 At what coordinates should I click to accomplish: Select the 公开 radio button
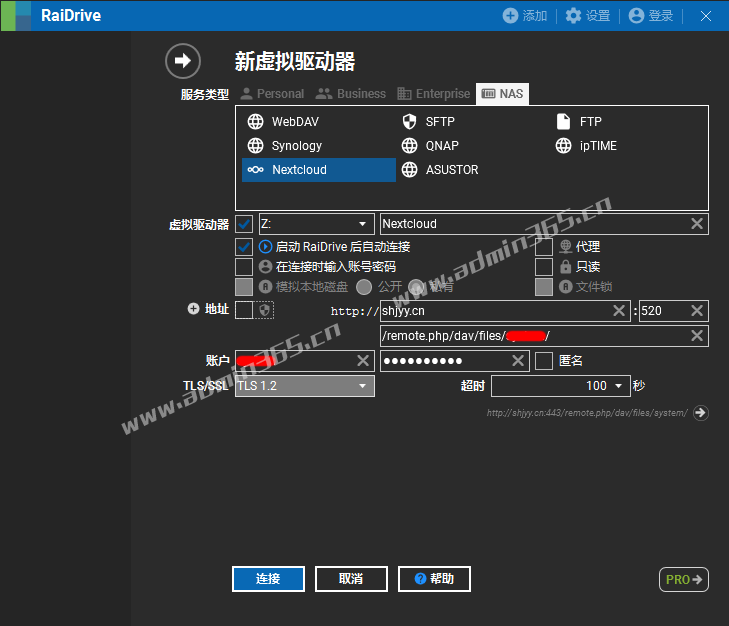[x=364, y=287]
